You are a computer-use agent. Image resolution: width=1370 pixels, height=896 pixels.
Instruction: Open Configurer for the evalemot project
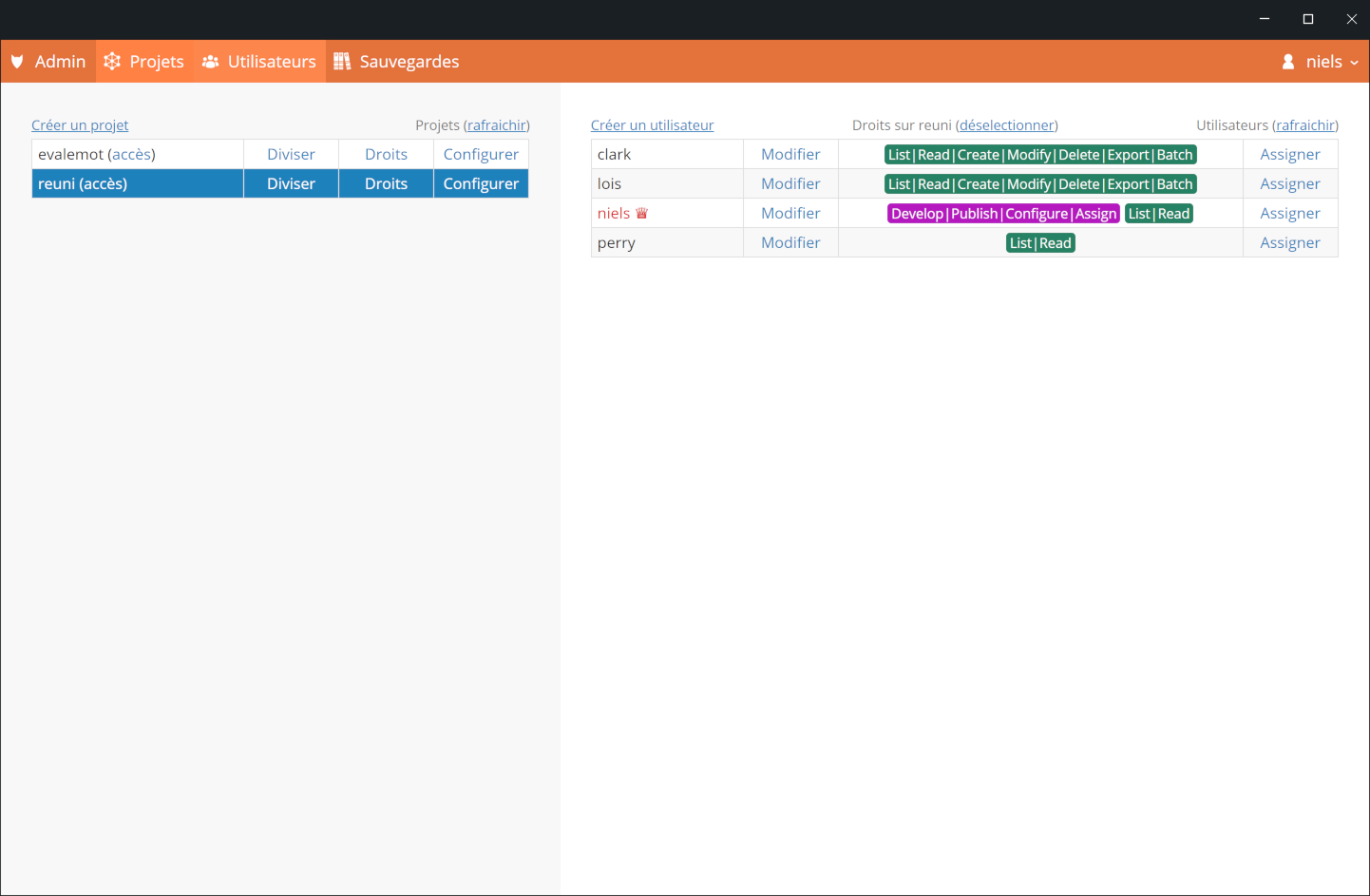[481, 155]
